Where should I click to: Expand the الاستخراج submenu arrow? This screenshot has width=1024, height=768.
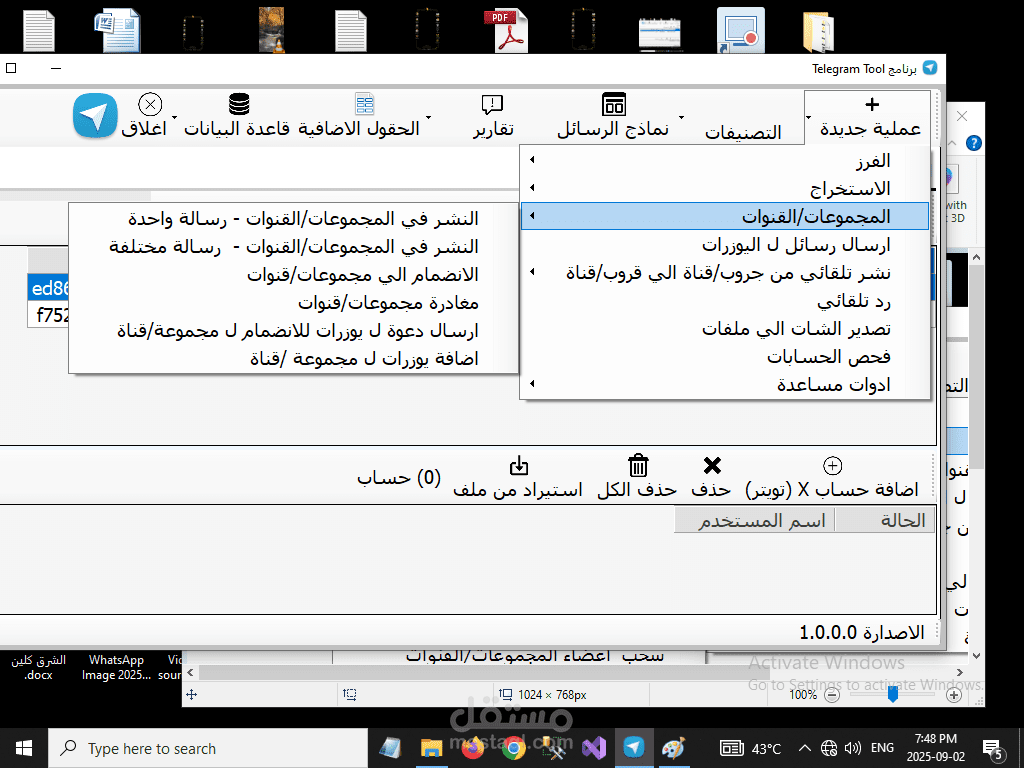(532, 187)
